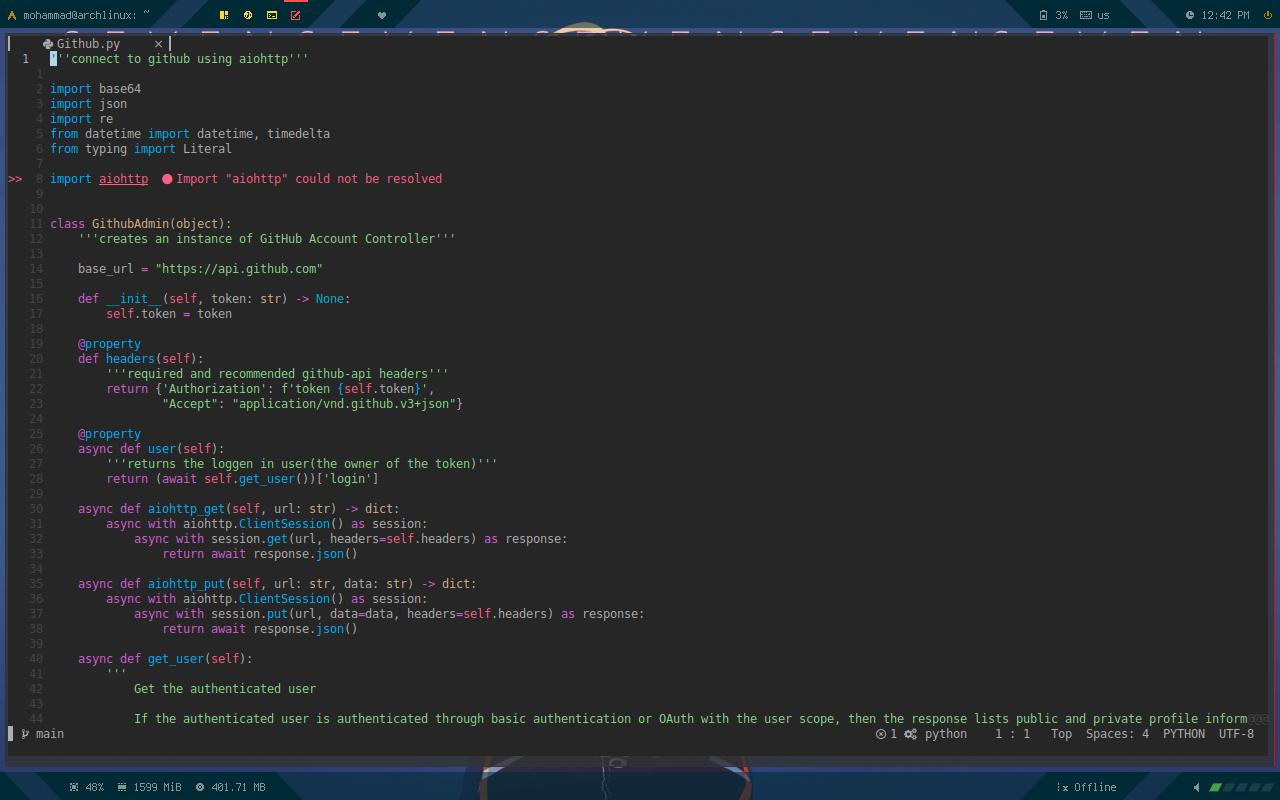Click the 'aiohttp_get' function name
This screenshot has width=1280, height=800.
click(x=187, y=509)
